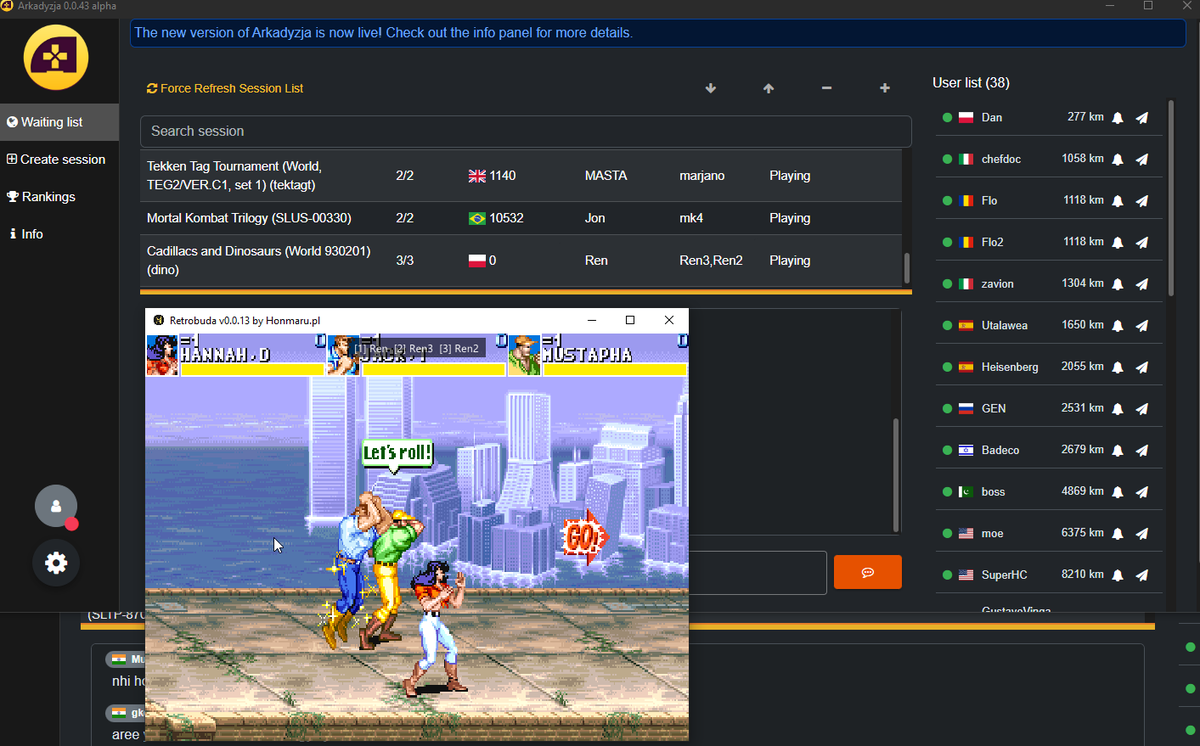
Task: Click the minus icon above session list
Action: 826,88
